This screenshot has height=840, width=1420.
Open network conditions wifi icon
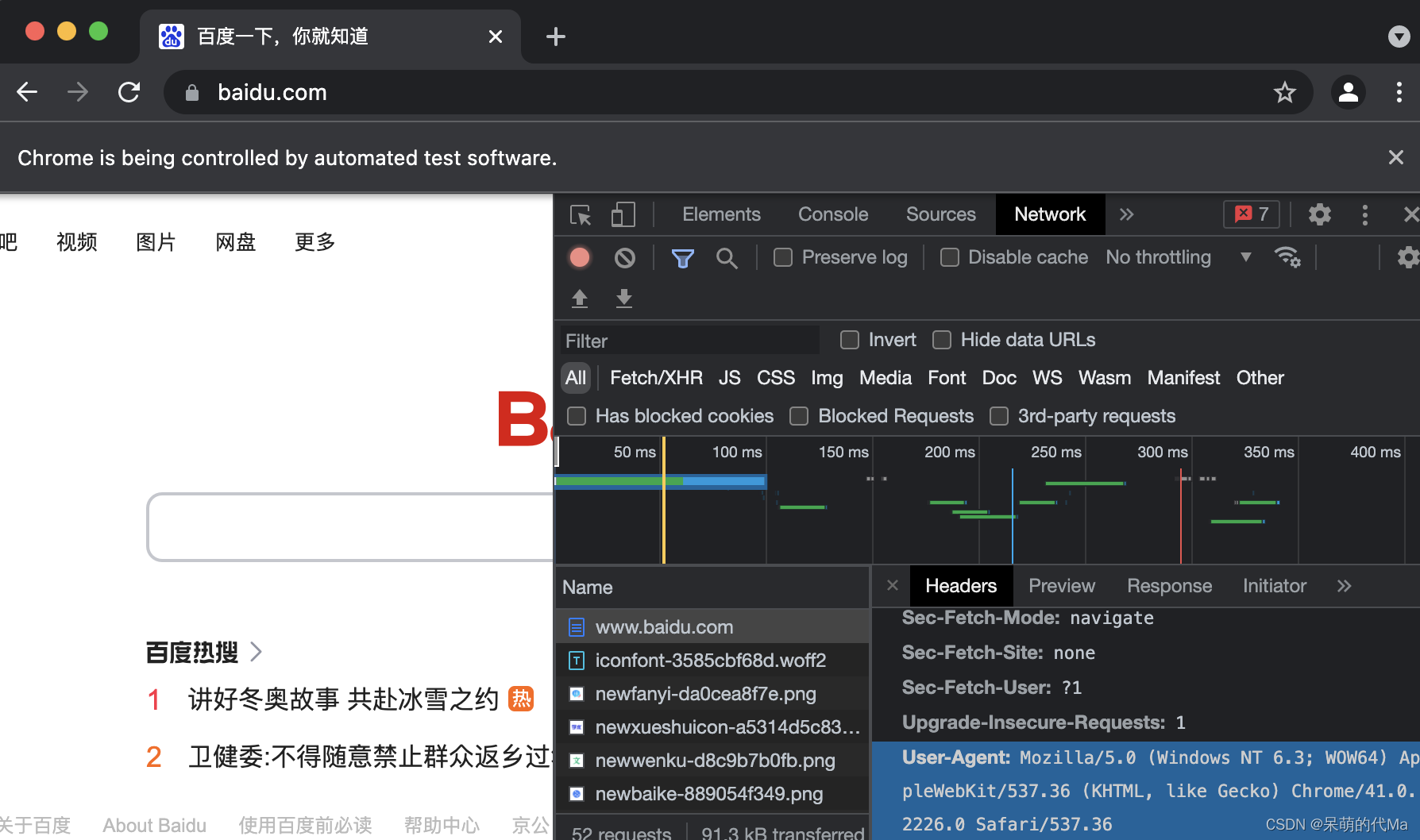pos(1287,257)
